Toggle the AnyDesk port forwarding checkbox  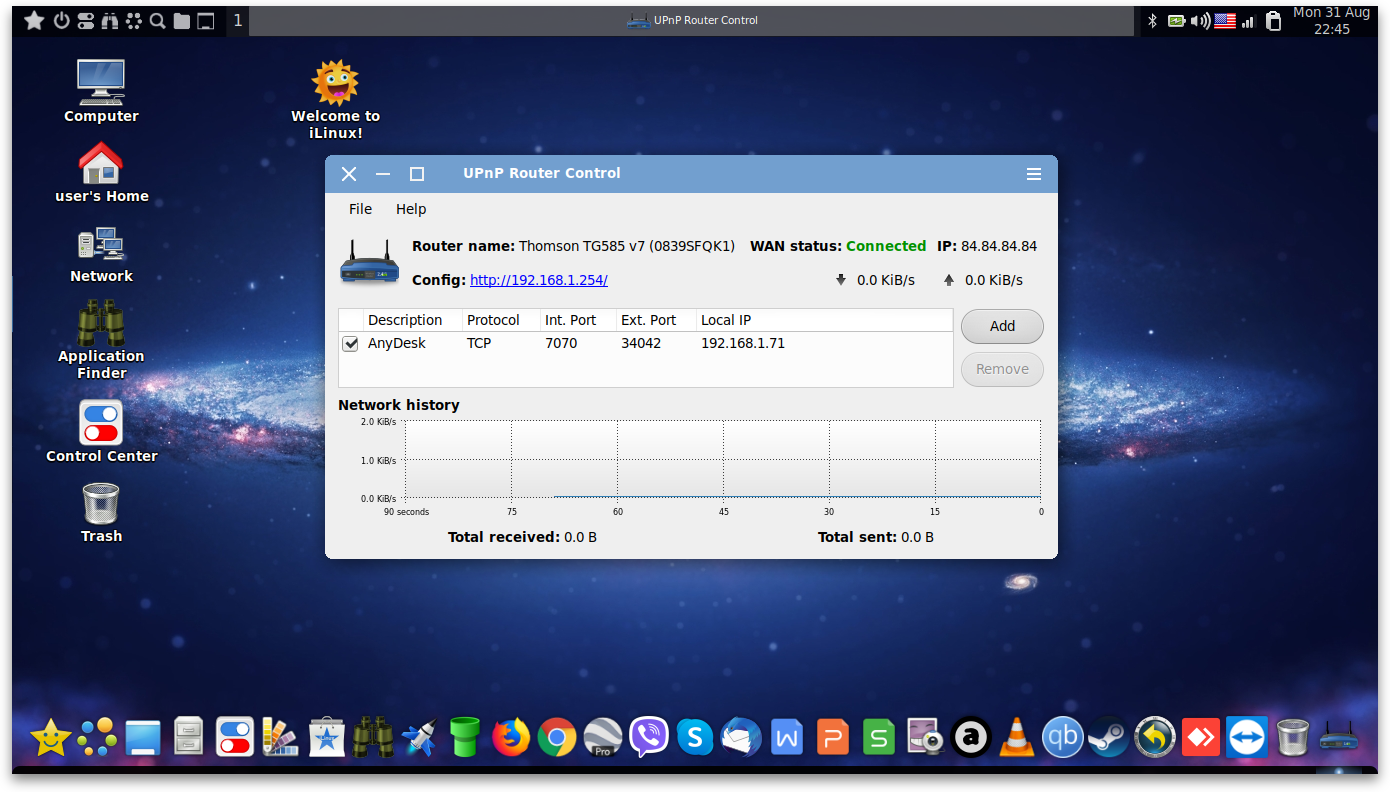click(351, 344)
